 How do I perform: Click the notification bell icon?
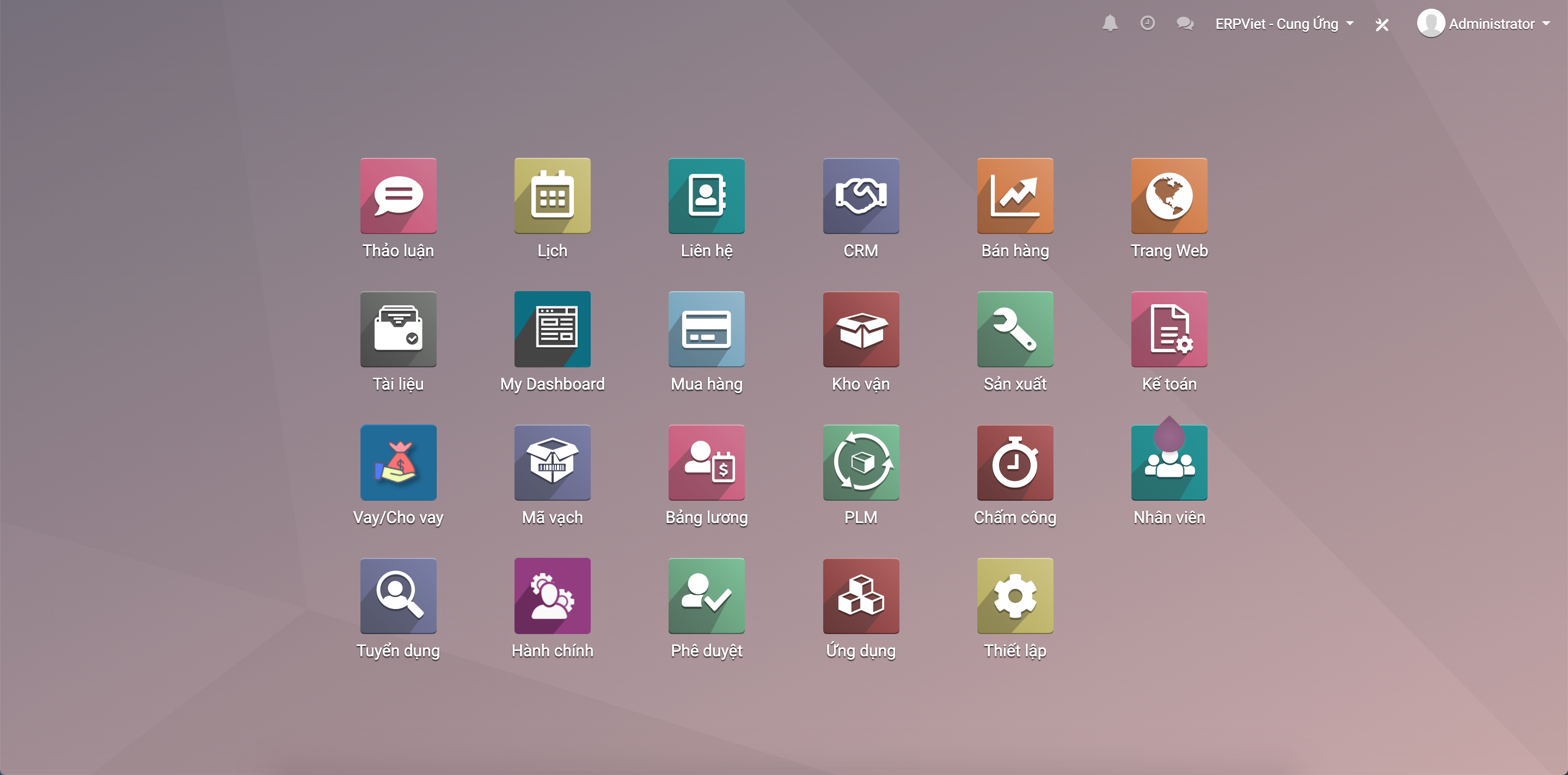(1110, 23)
